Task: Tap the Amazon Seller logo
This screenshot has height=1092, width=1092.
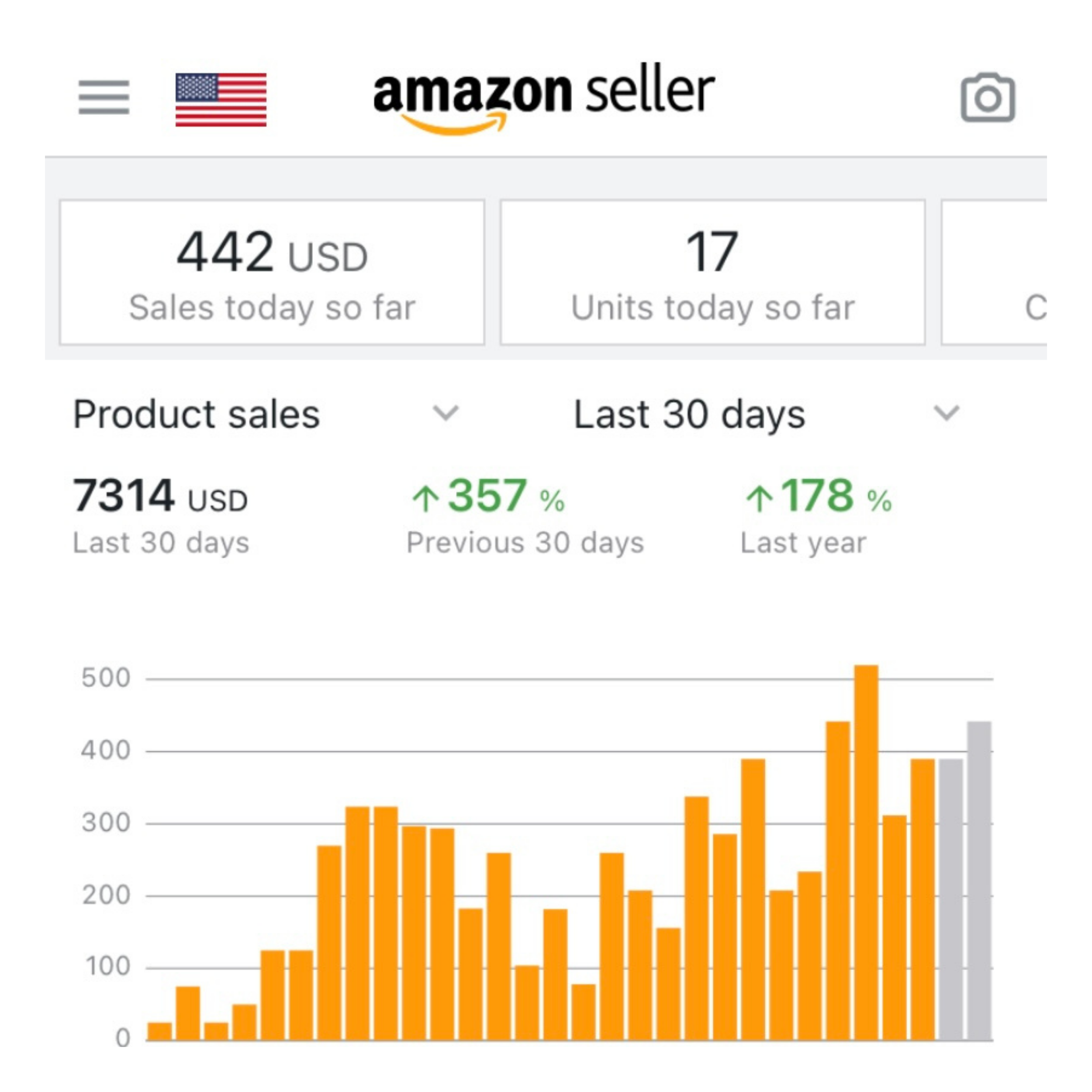Action: click(544, 100)
